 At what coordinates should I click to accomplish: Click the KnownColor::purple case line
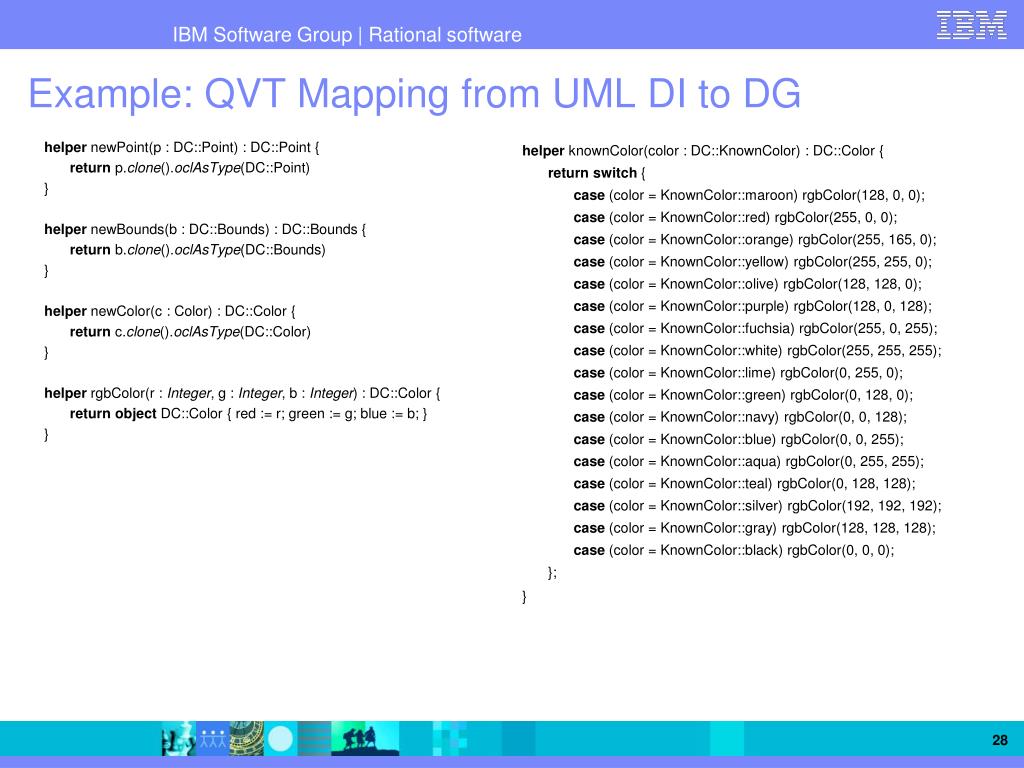(752, 306)
